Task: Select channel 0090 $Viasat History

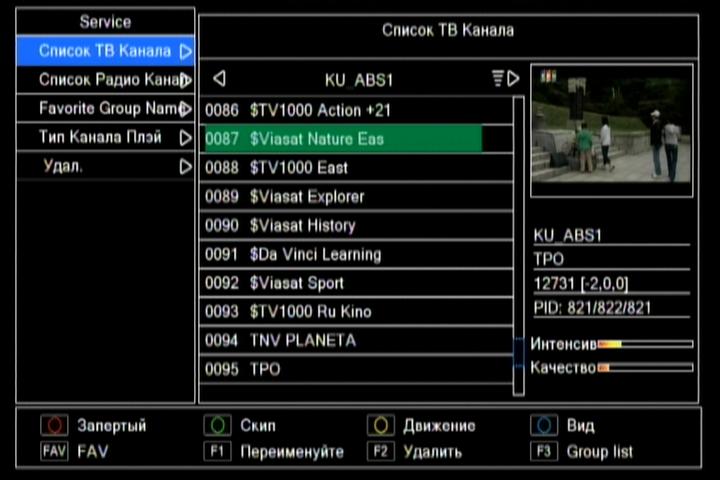Action: (356, 226)
